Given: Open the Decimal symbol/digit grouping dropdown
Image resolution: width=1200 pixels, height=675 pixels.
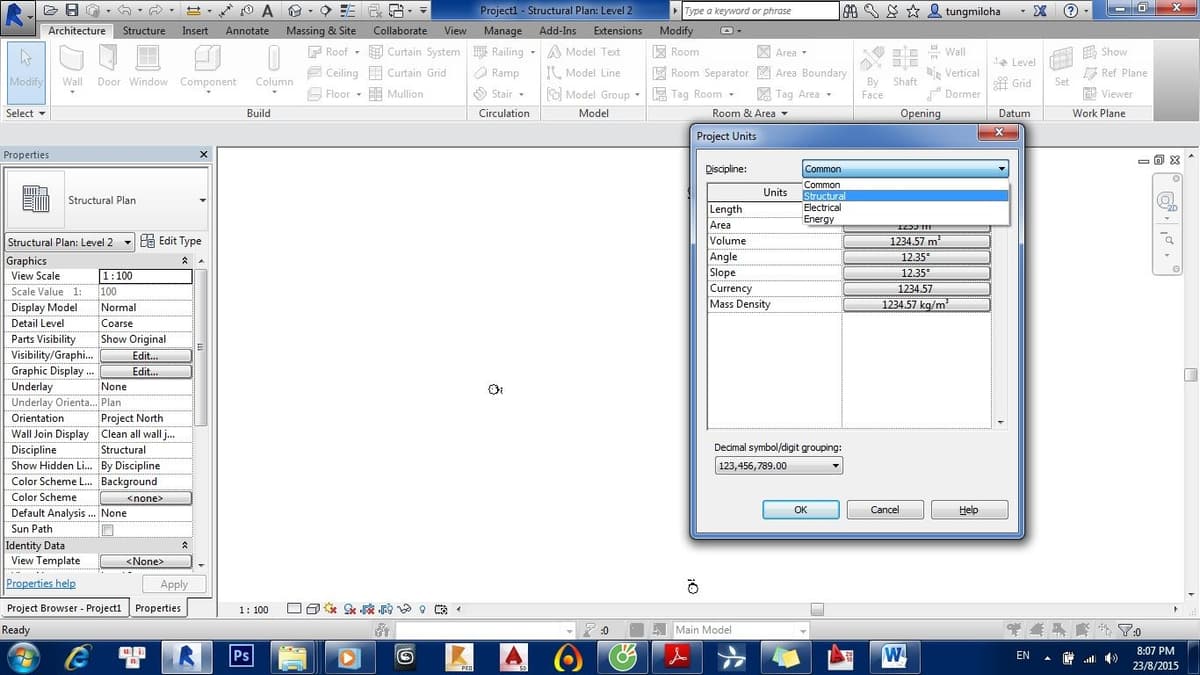Looking at the screenshot, I should point(779,466).
